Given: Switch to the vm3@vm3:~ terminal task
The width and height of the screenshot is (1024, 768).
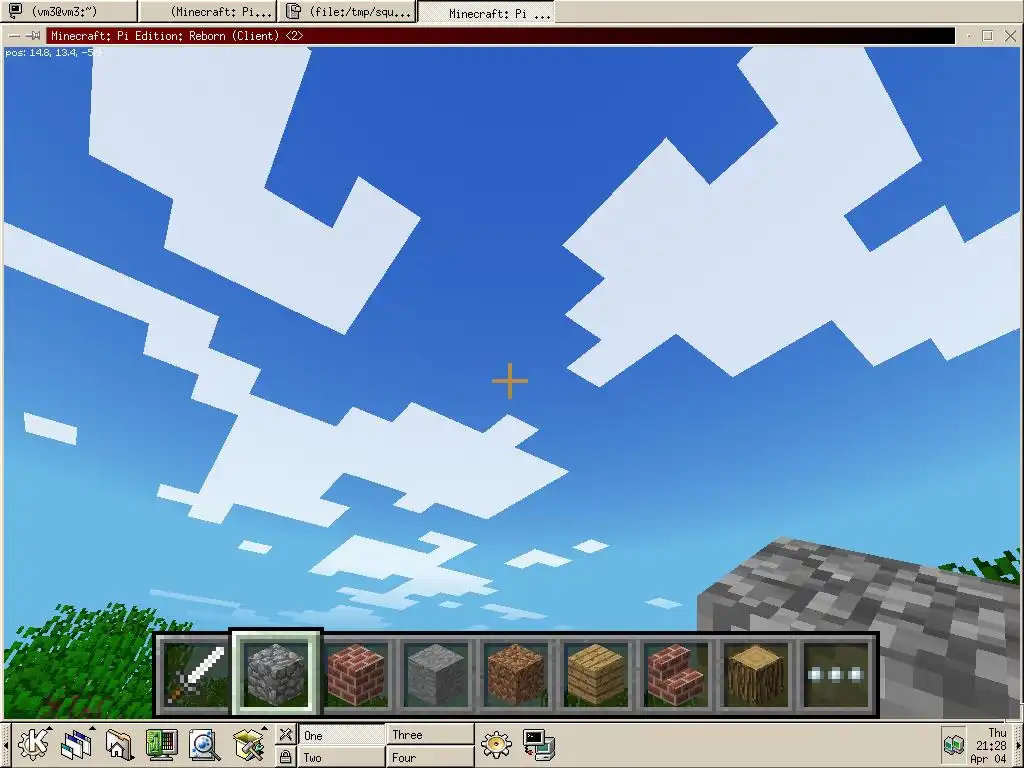Looking at the screenshot, I should (69, 11).
